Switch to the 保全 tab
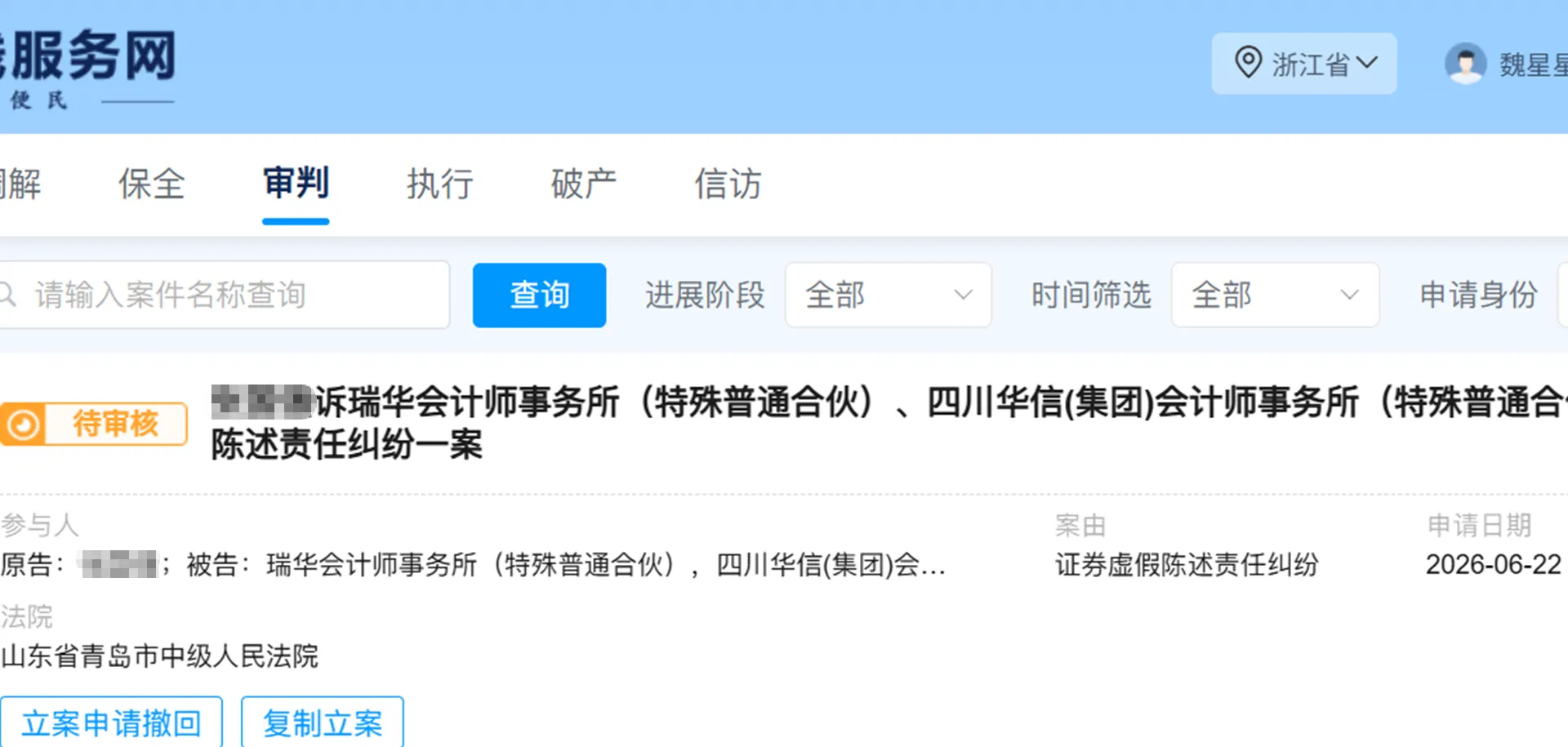 pyautogui.click(x=152, y=184)
